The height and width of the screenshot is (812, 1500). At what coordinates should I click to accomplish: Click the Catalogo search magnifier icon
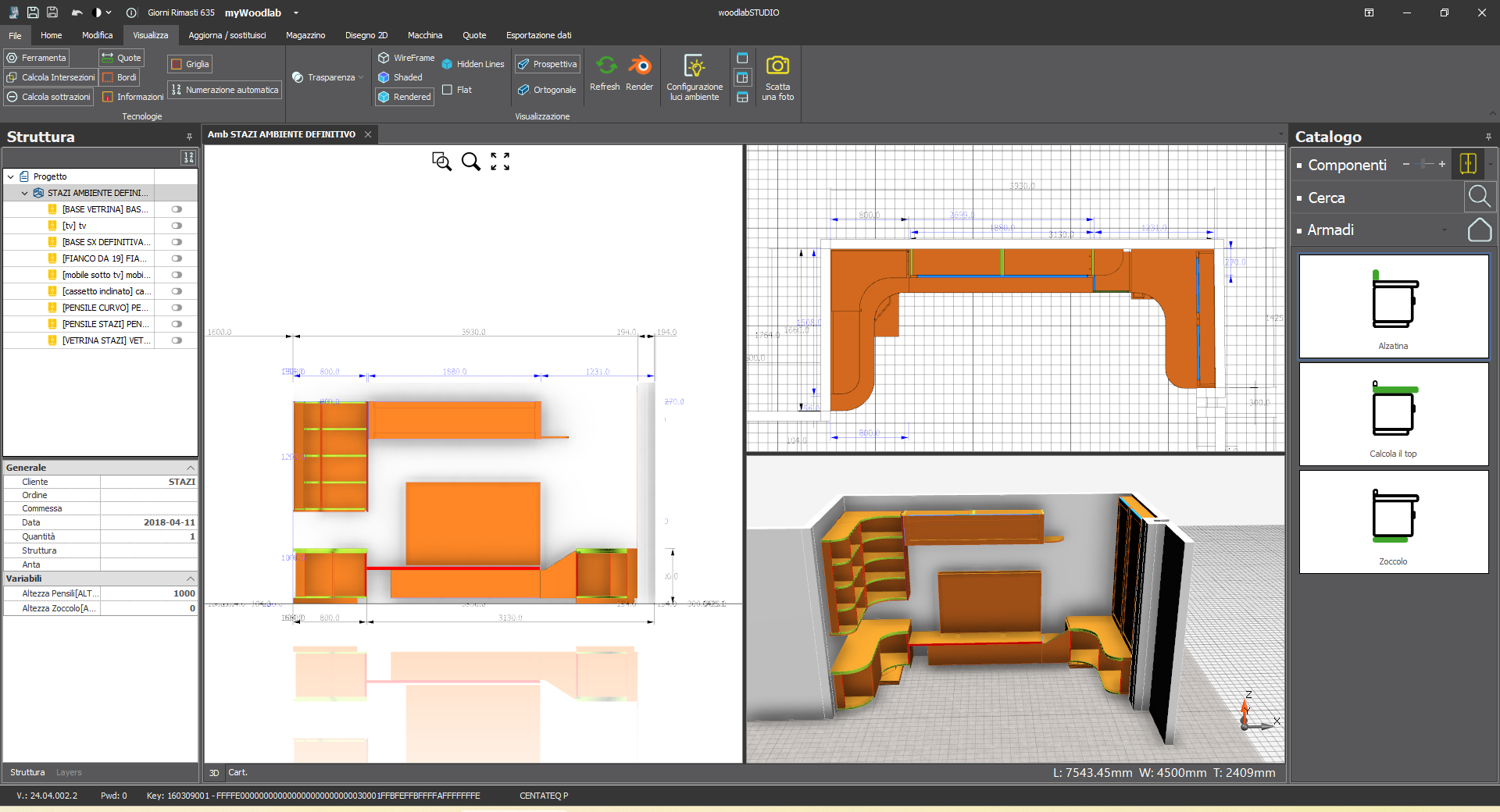(x=1478, y=197)
